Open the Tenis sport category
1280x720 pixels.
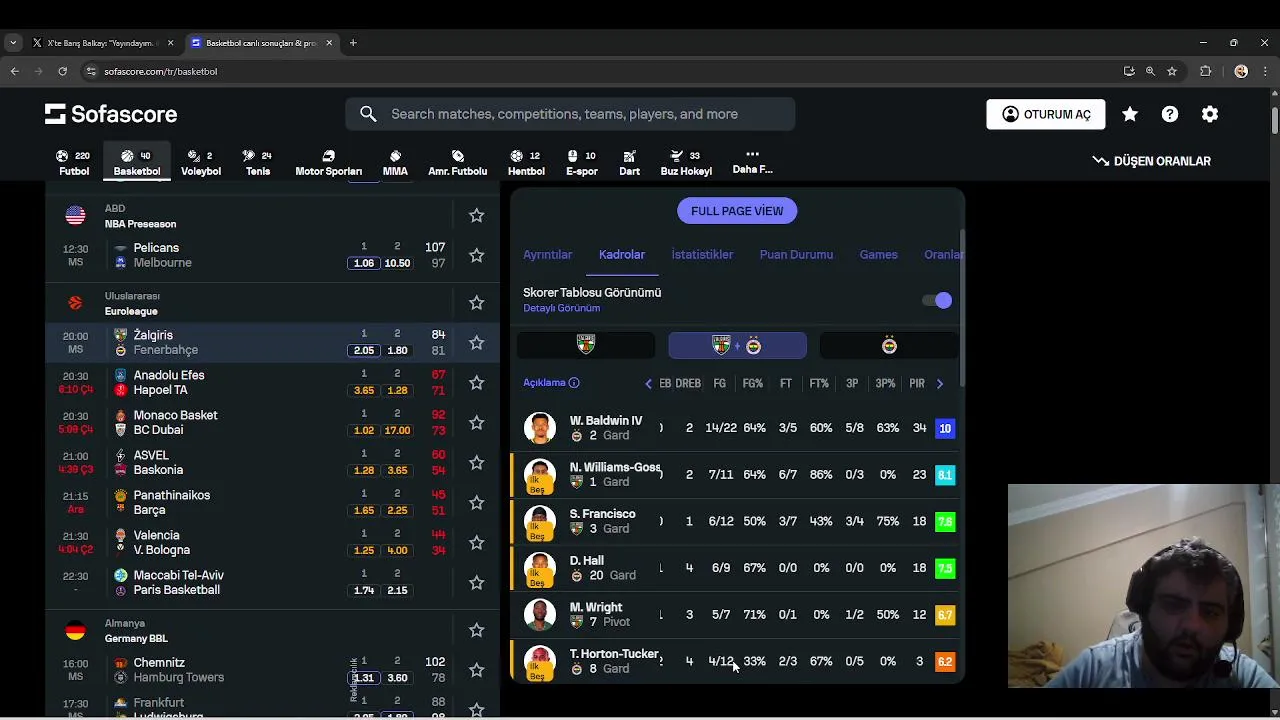coord(258,163)
